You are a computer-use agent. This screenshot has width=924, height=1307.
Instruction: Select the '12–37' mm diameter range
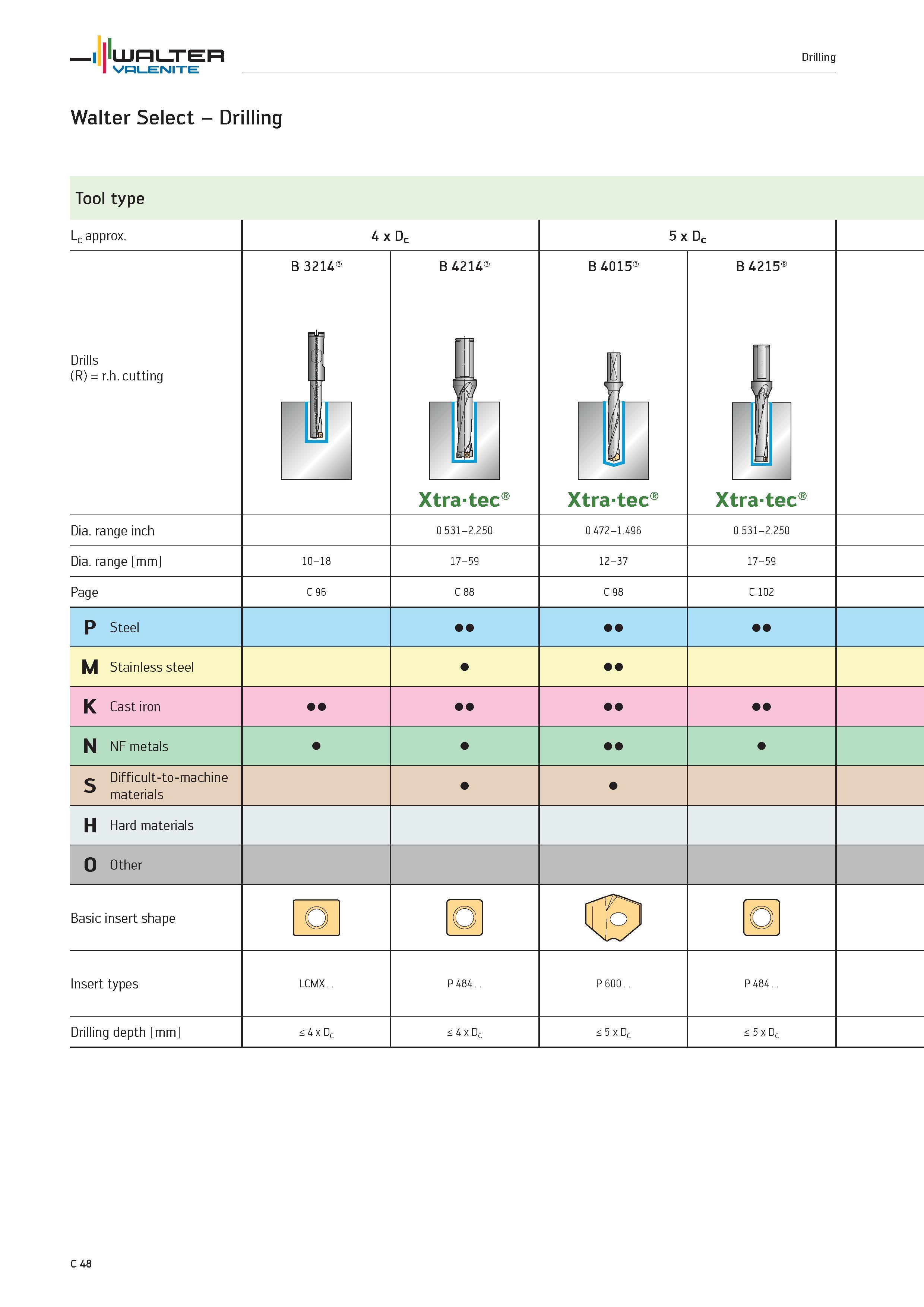(613, 561)
